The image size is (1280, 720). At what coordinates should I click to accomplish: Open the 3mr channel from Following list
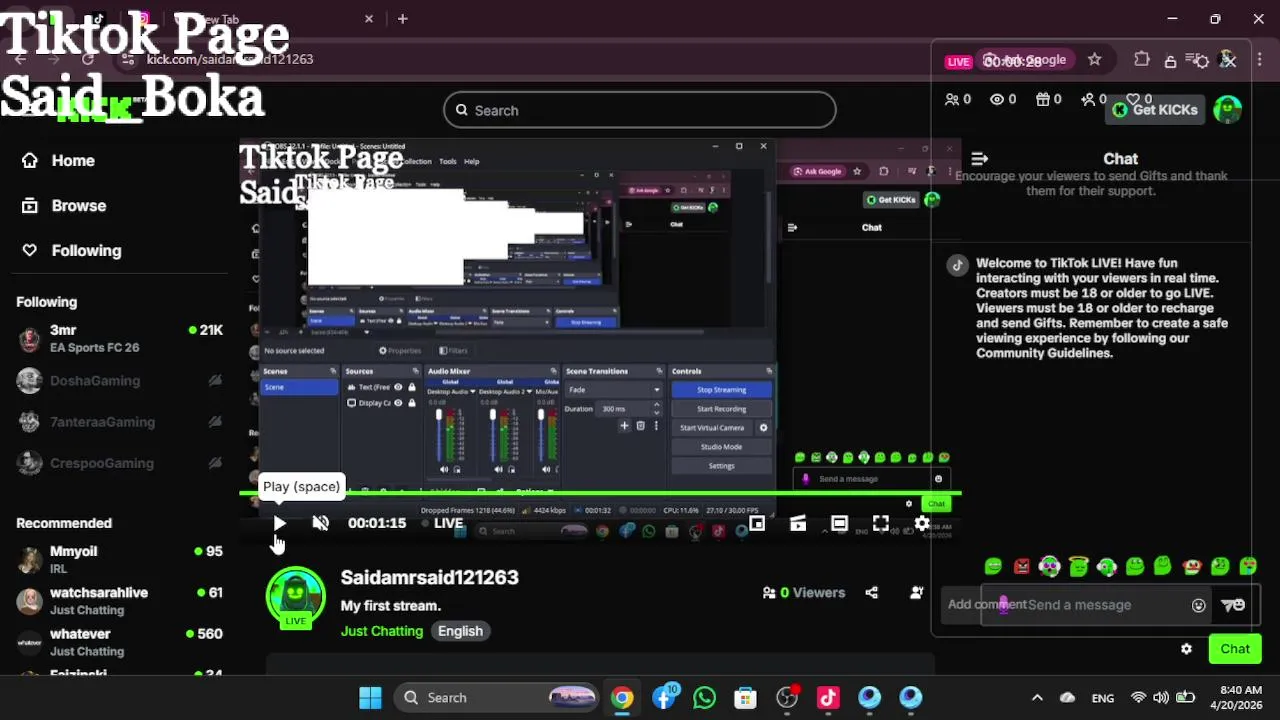pyautogui.click(x=120, y=339)
